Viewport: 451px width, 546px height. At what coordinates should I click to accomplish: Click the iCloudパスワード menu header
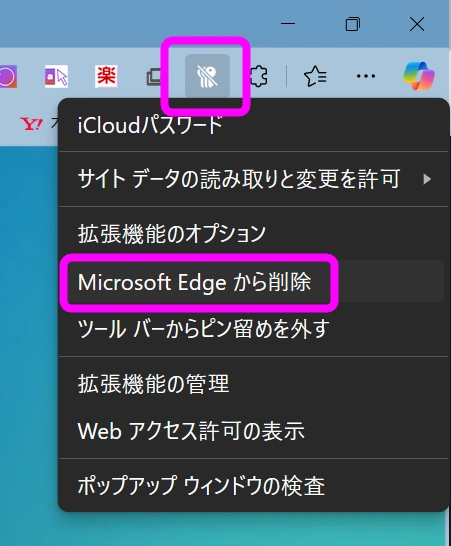[x=150, y=125]
